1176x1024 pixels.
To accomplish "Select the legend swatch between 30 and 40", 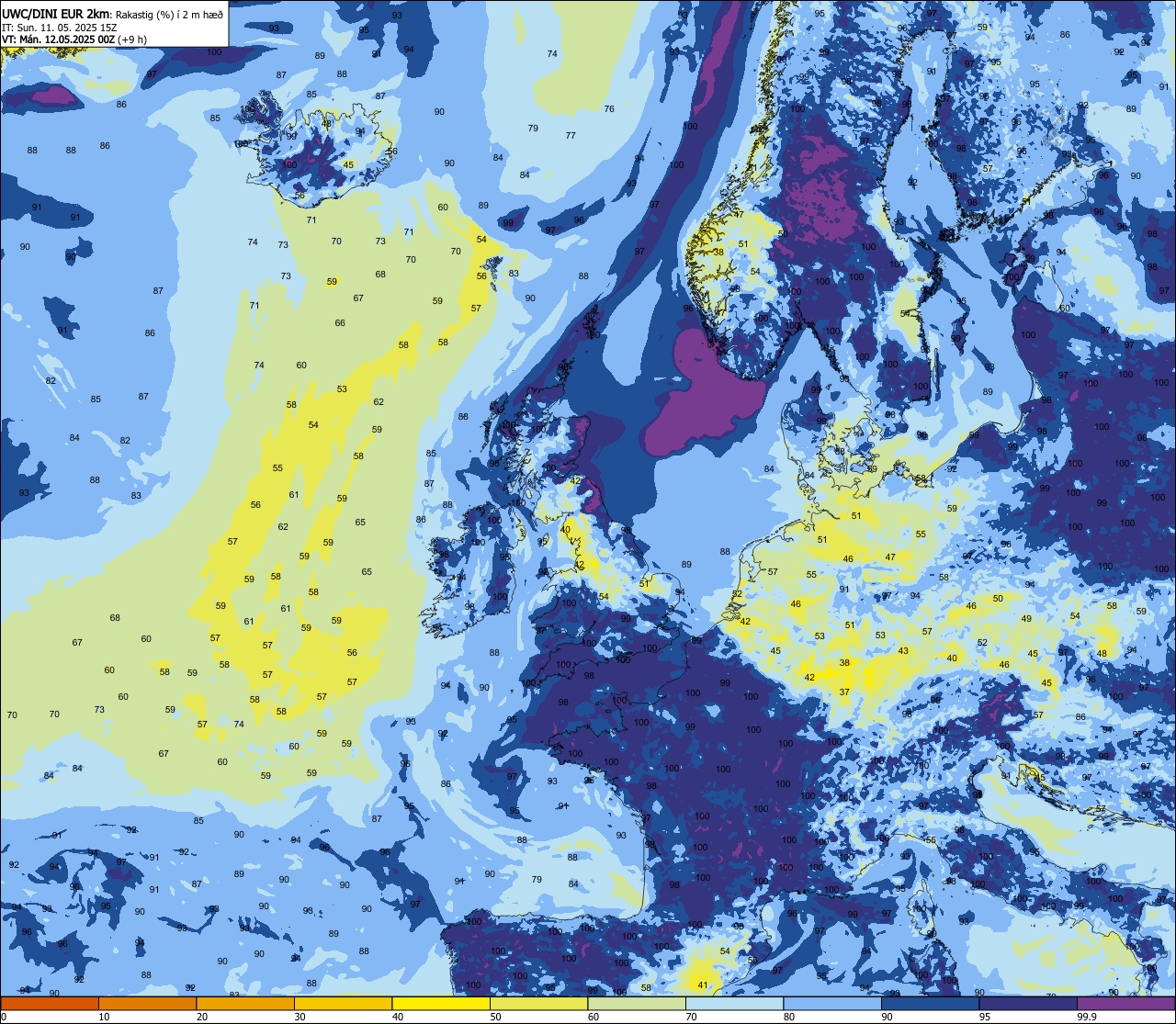I will pyautogui.click(x=343, y=1003).
